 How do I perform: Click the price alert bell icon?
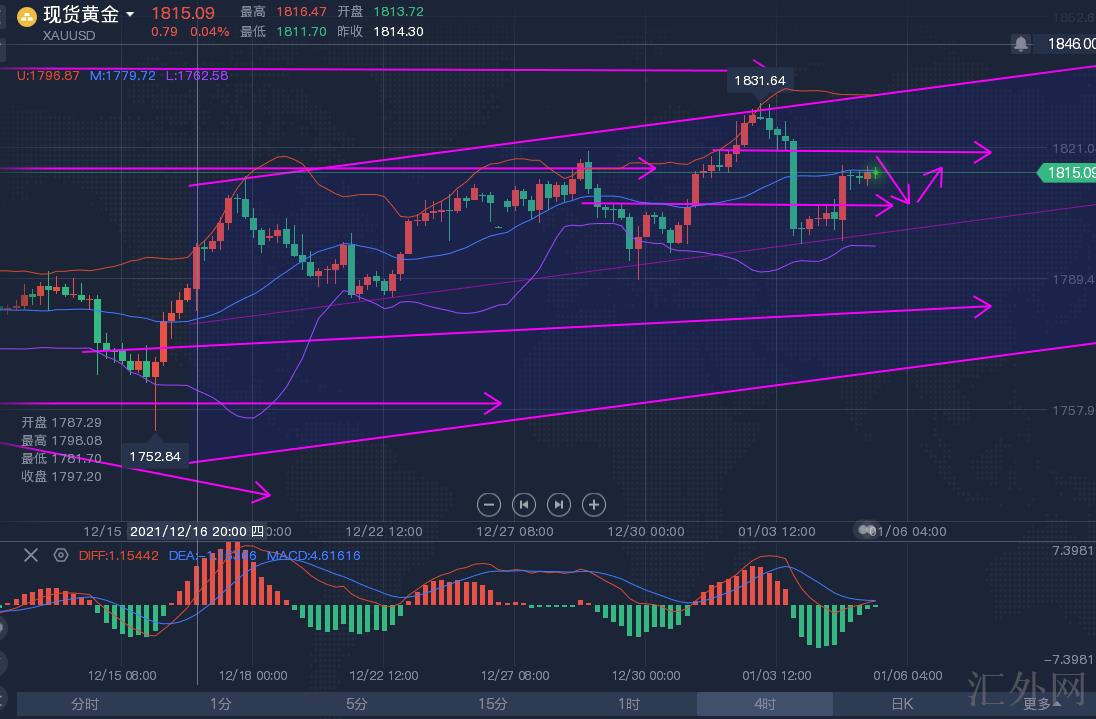(x=1021, y=44)
